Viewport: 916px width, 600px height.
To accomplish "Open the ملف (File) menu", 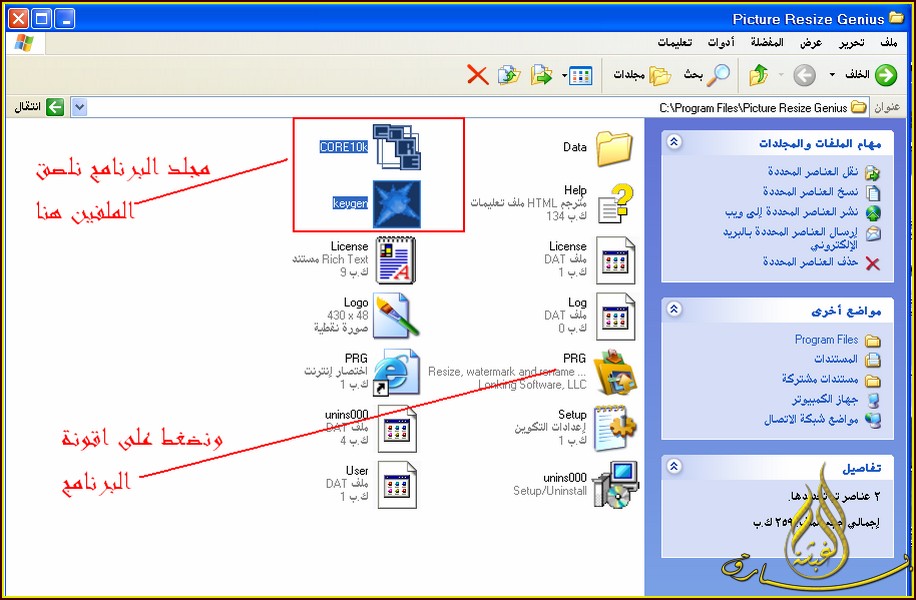I will (x=889, y=43).
